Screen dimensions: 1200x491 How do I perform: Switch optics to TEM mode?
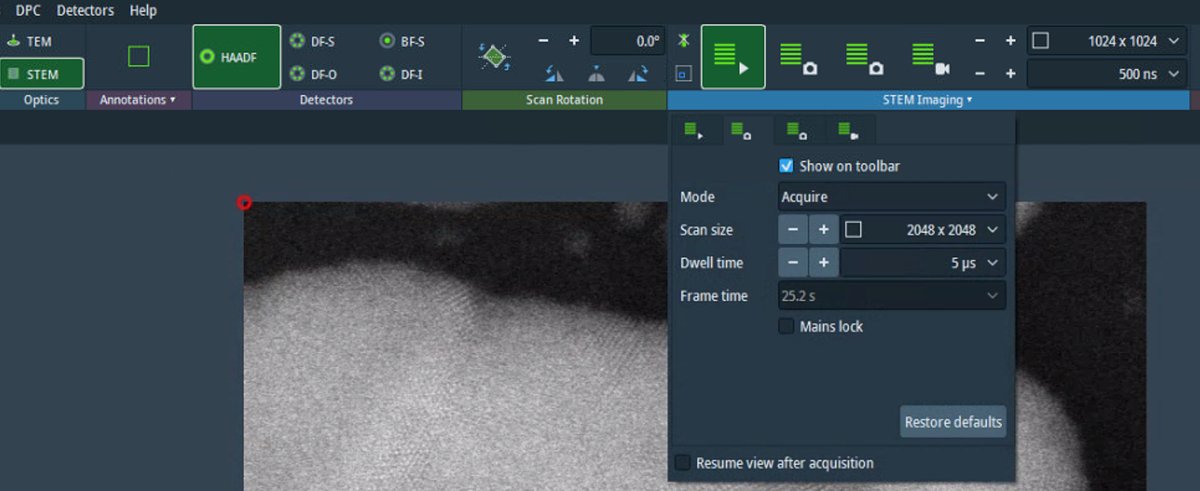pos(41,42)
